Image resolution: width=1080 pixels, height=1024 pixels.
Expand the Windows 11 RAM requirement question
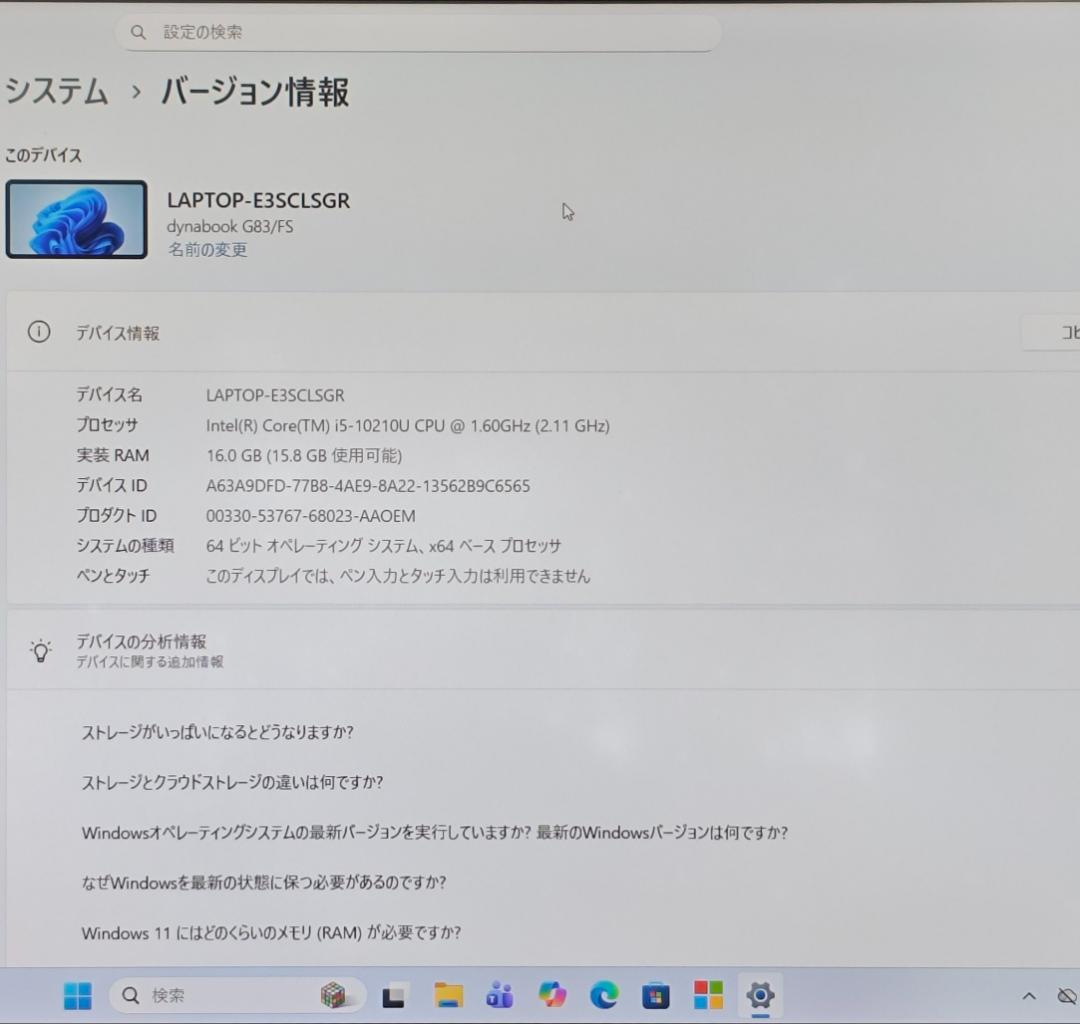point(270,933)
